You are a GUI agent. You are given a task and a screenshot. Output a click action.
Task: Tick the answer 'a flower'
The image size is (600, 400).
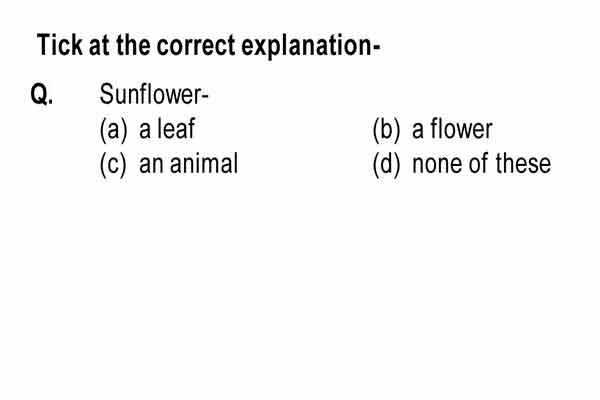click(x=452, y=129)
